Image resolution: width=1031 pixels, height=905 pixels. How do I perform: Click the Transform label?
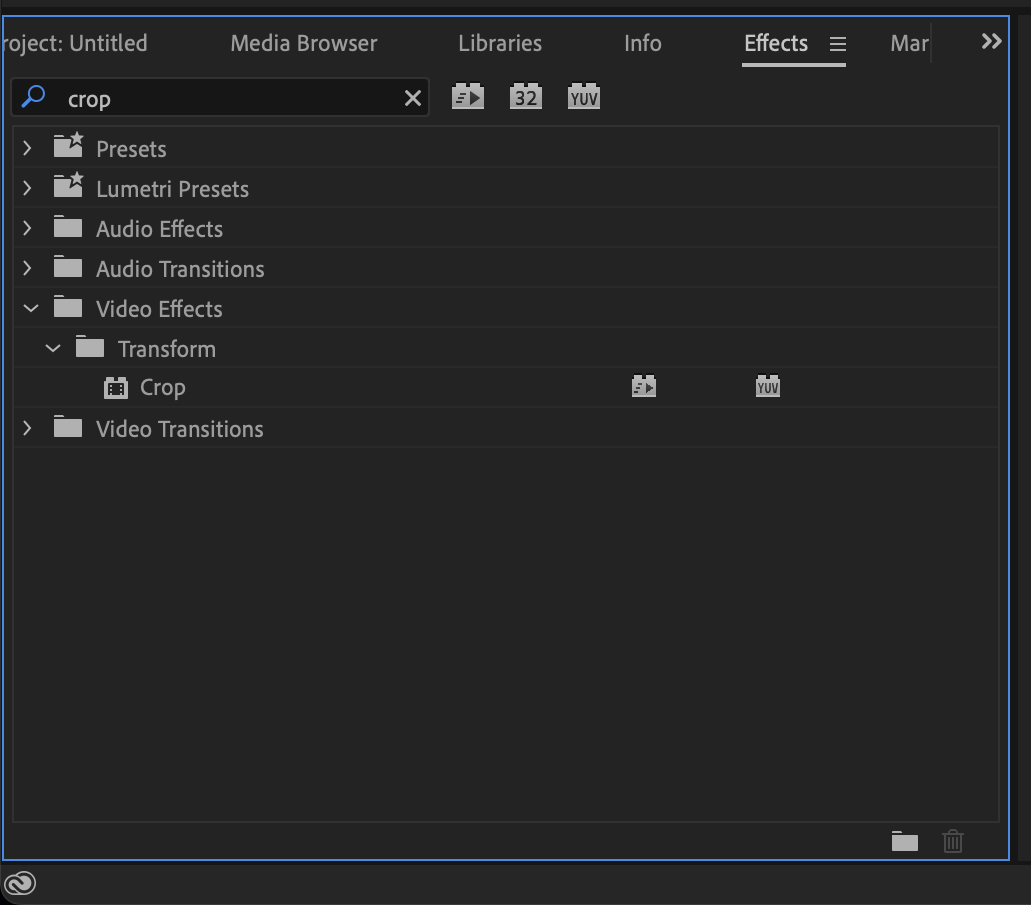point(166,349)
